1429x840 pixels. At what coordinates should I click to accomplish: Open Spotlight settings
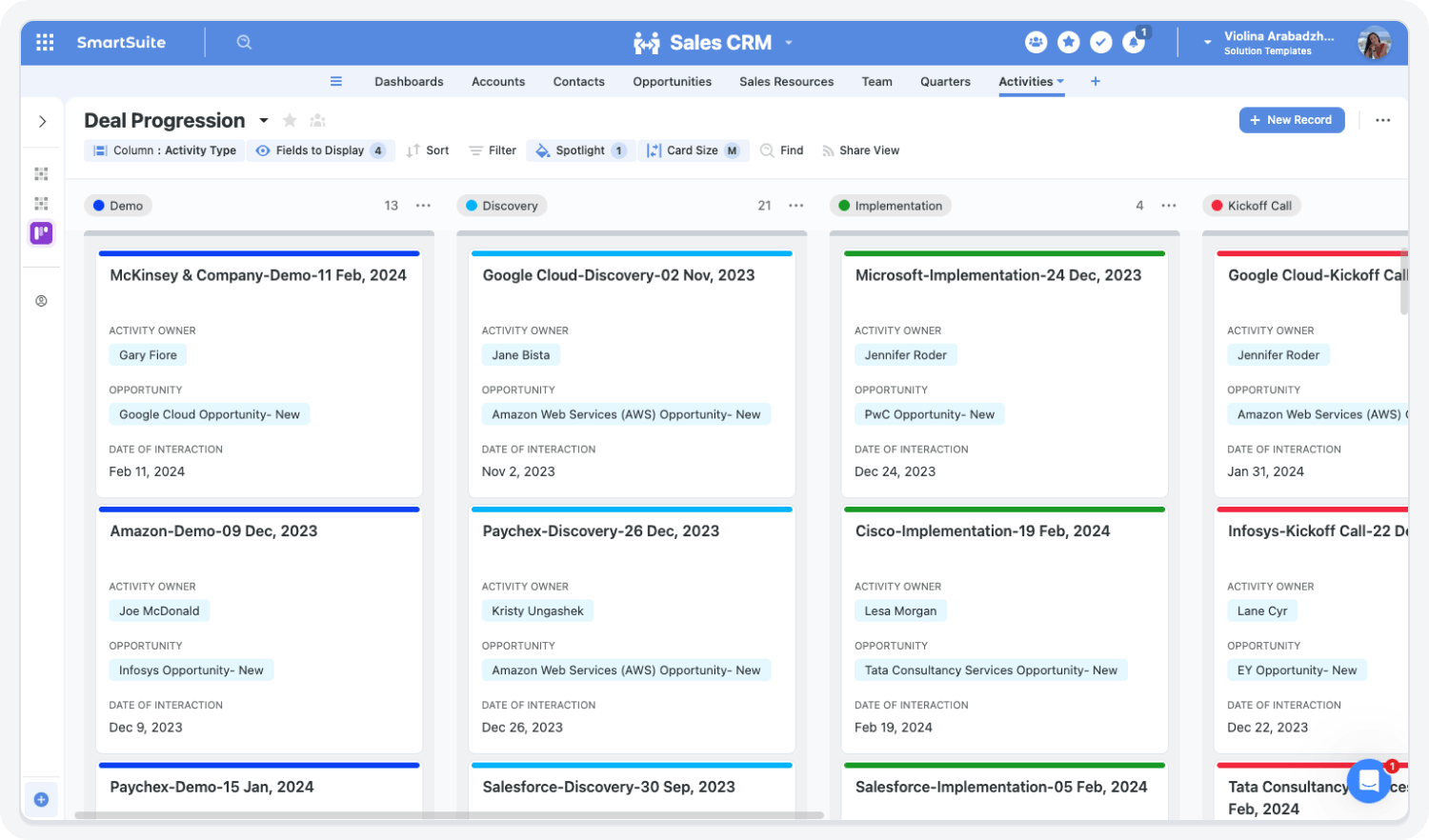point(580,150)
